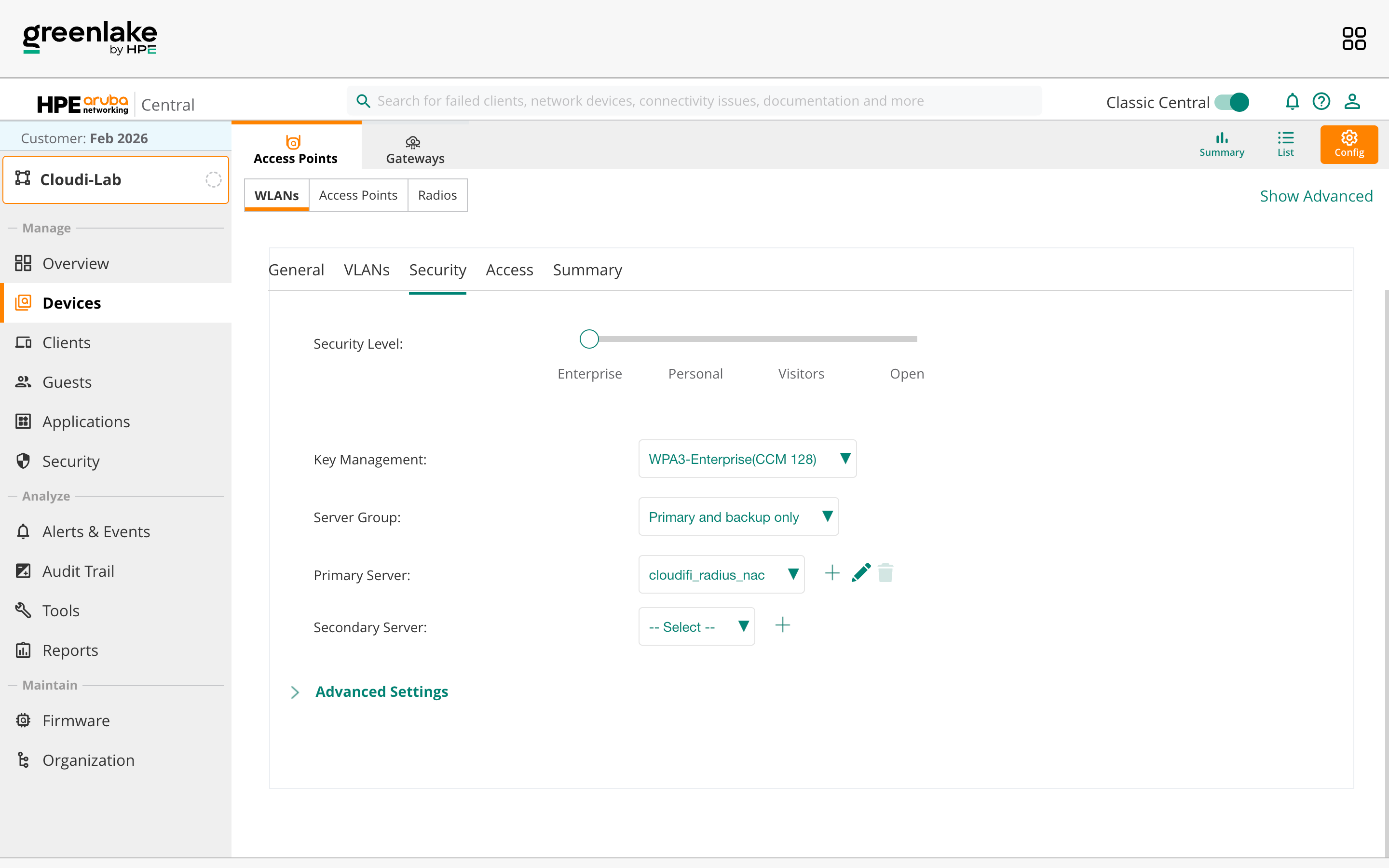Open the Key Management dropdown
1389x868 pixels.
(x=747, y=459)
